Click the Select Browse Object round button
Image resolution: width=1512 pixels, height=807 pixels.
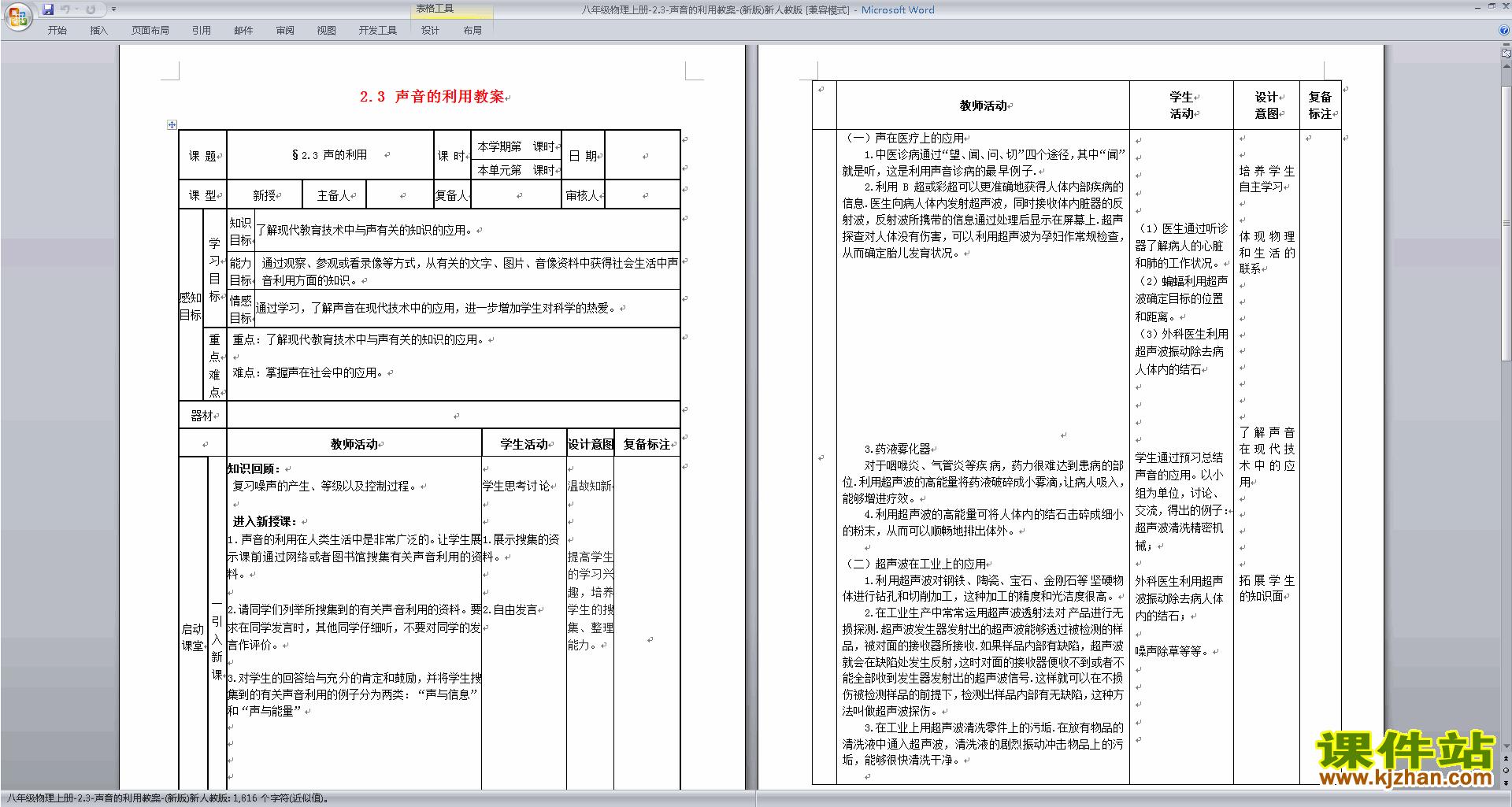coord(1506,770)
